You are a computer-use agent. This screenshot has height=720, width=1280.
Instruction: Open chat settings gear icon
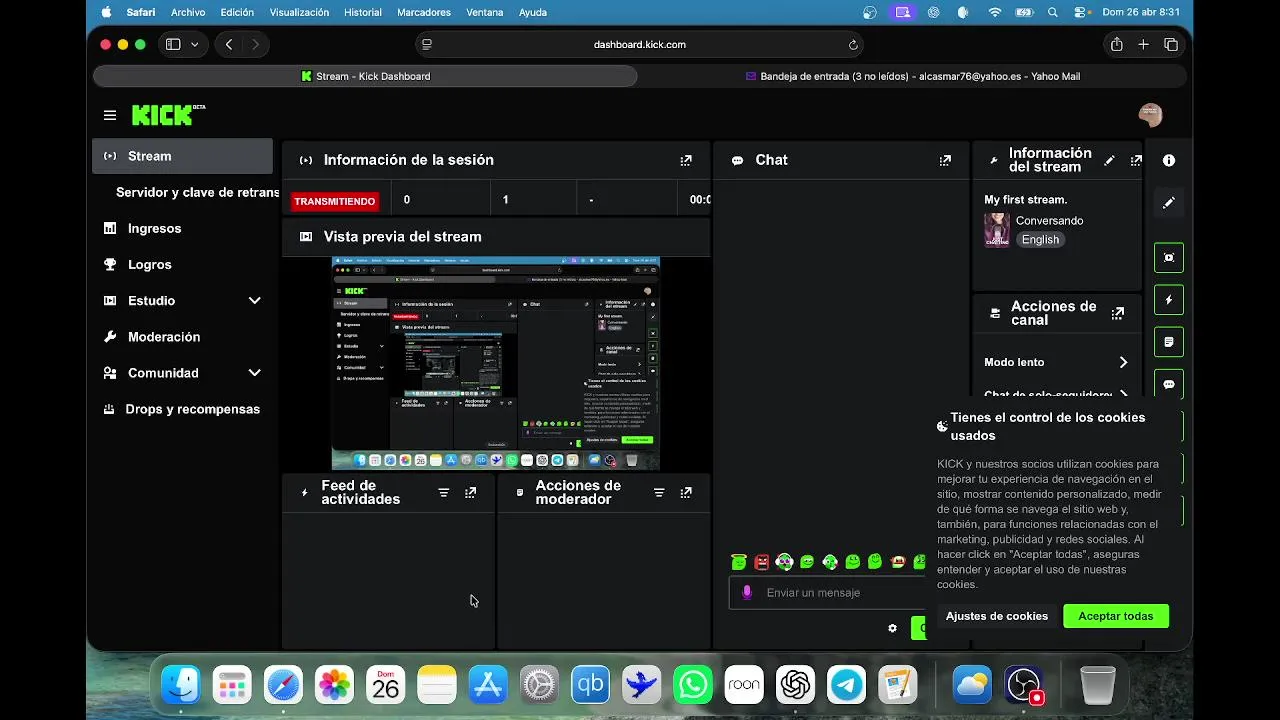tap(892, 628)
